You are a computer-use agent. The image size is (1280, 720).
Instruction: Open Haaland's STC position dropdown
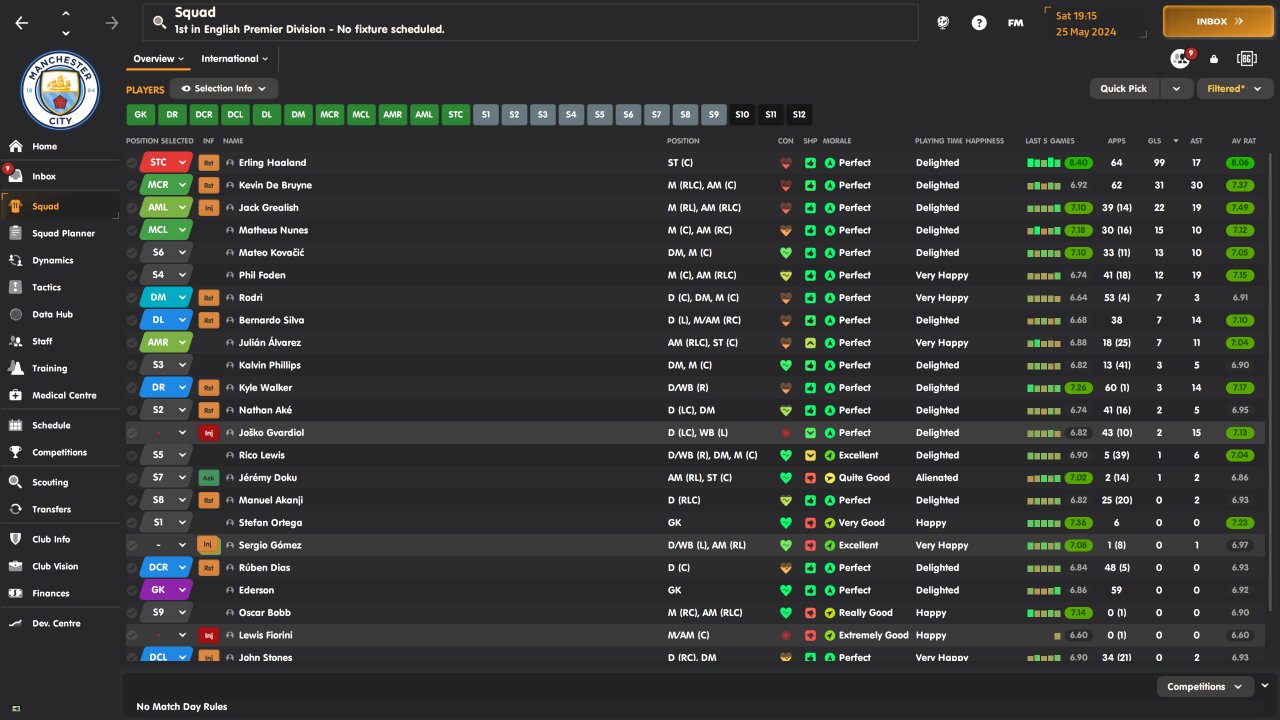[182, 162]
